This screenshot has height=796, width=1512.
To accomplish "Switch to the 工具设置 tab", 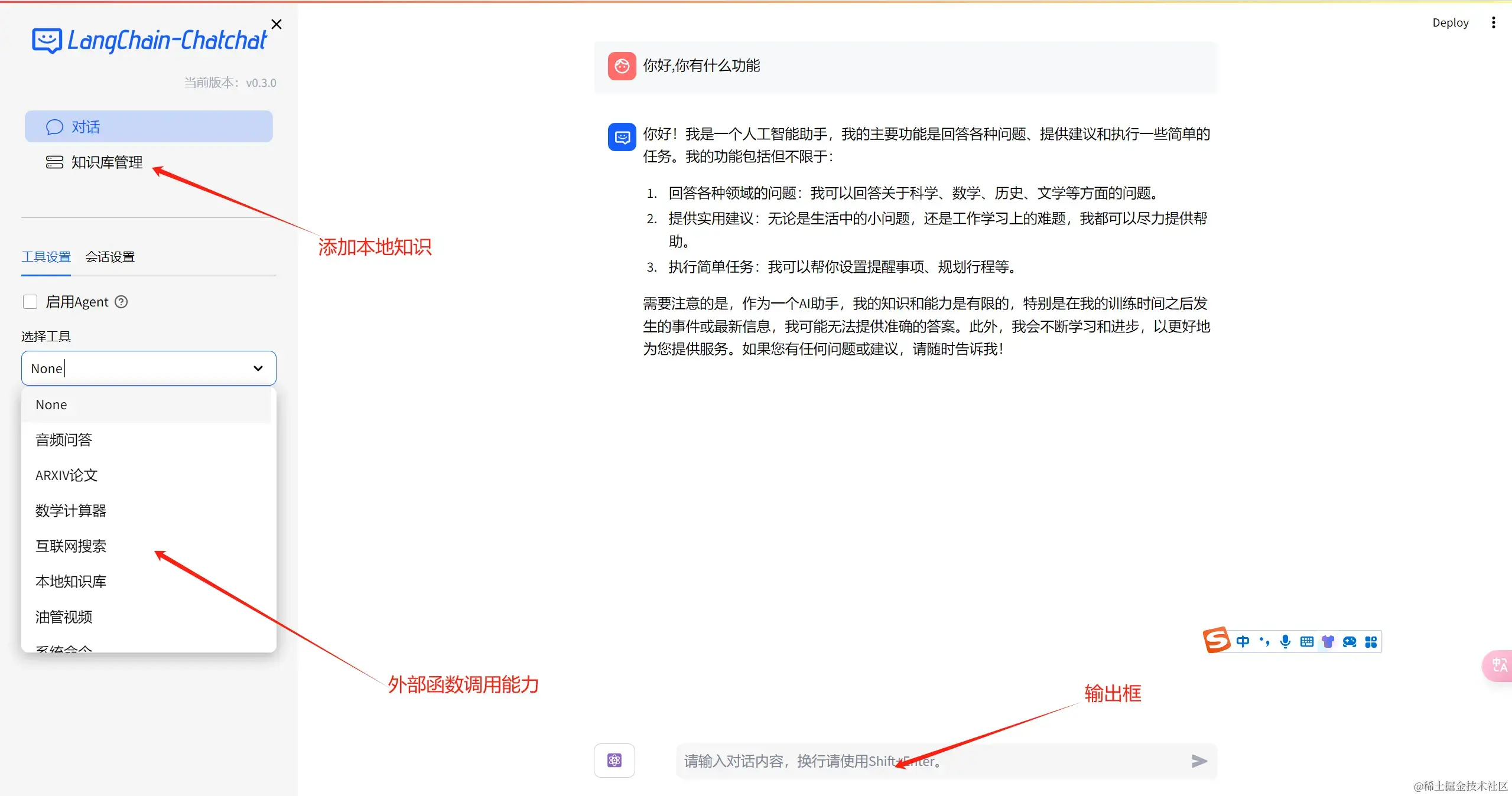I will click(x=46, y=256).
